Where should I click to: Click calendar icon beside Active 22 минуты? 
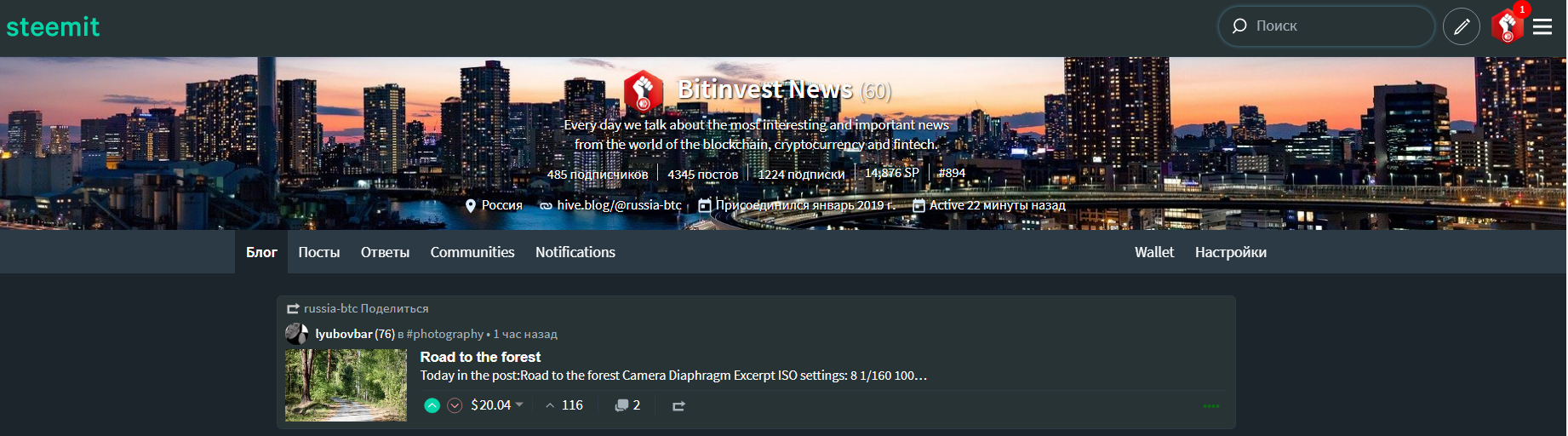(x=918, y=205)
